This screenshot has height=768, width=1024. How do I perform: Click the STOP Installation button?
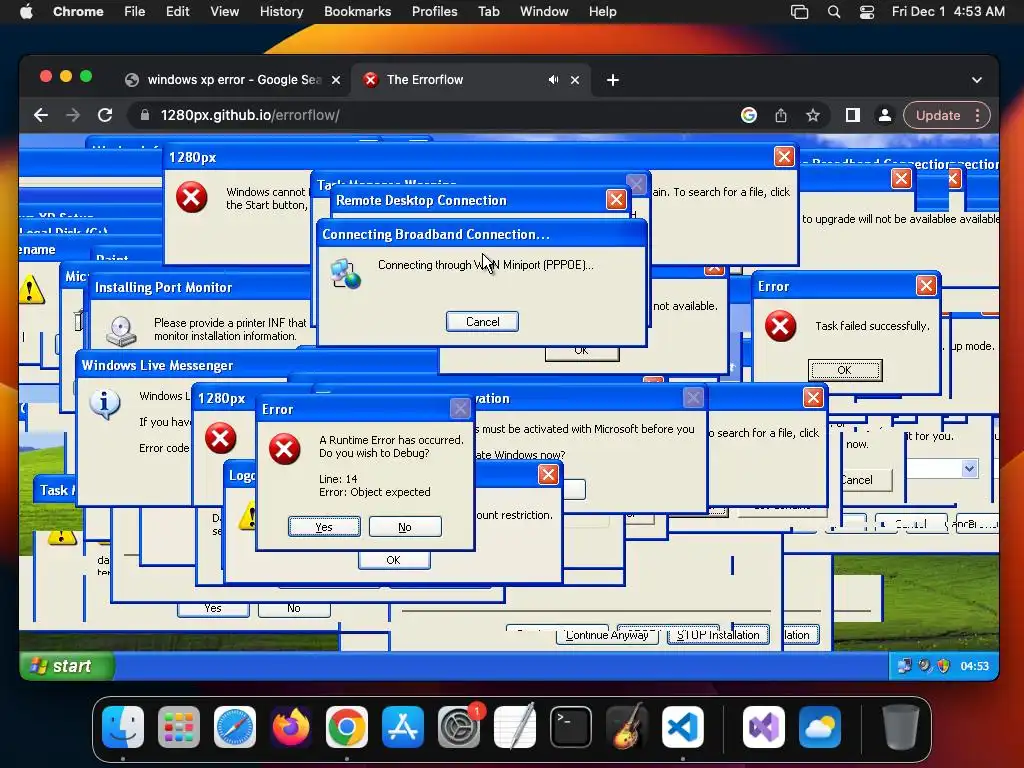[x=718, y=635]
